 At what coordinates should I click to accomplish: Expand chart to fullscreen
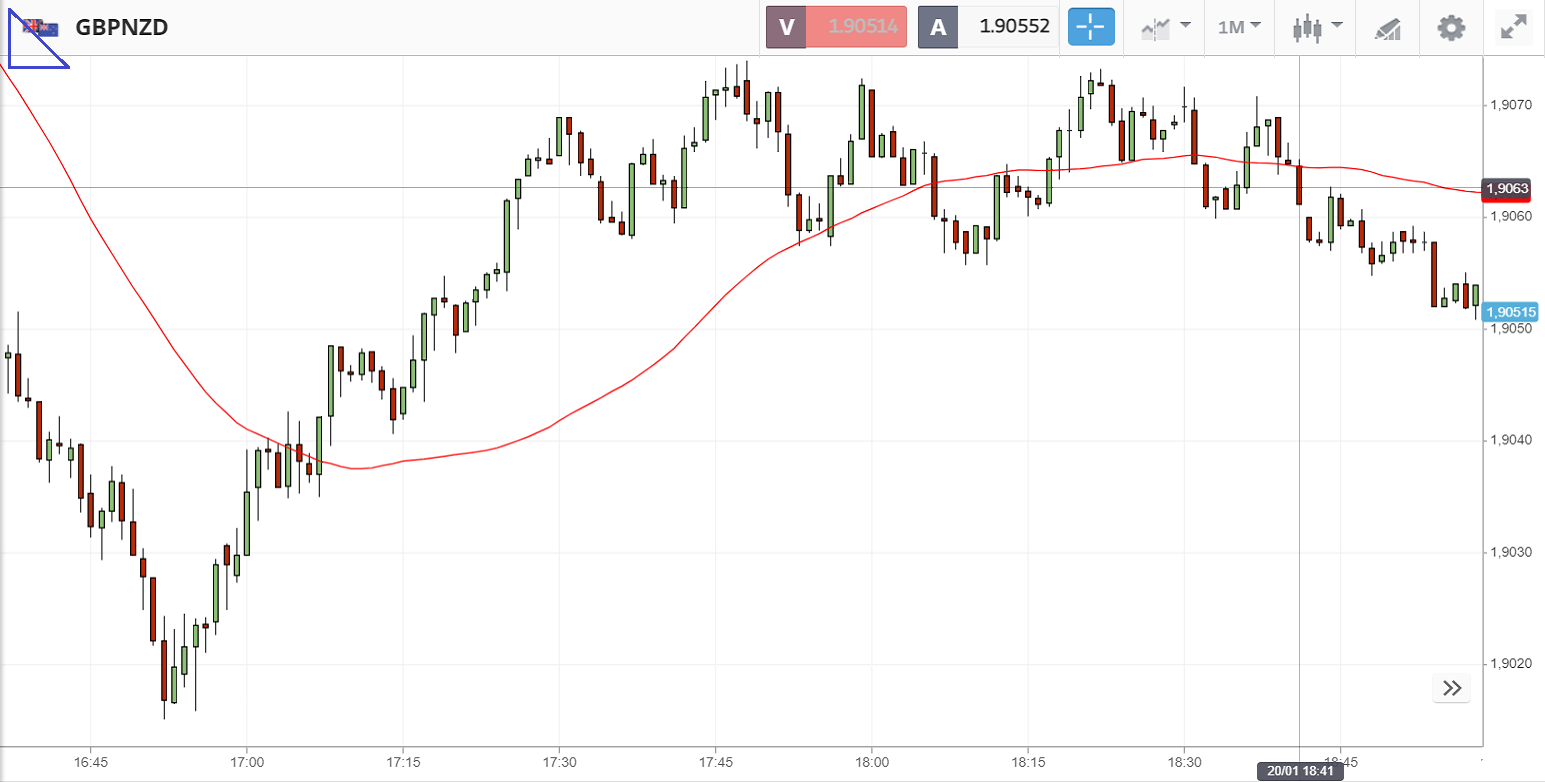[1514, 27]
